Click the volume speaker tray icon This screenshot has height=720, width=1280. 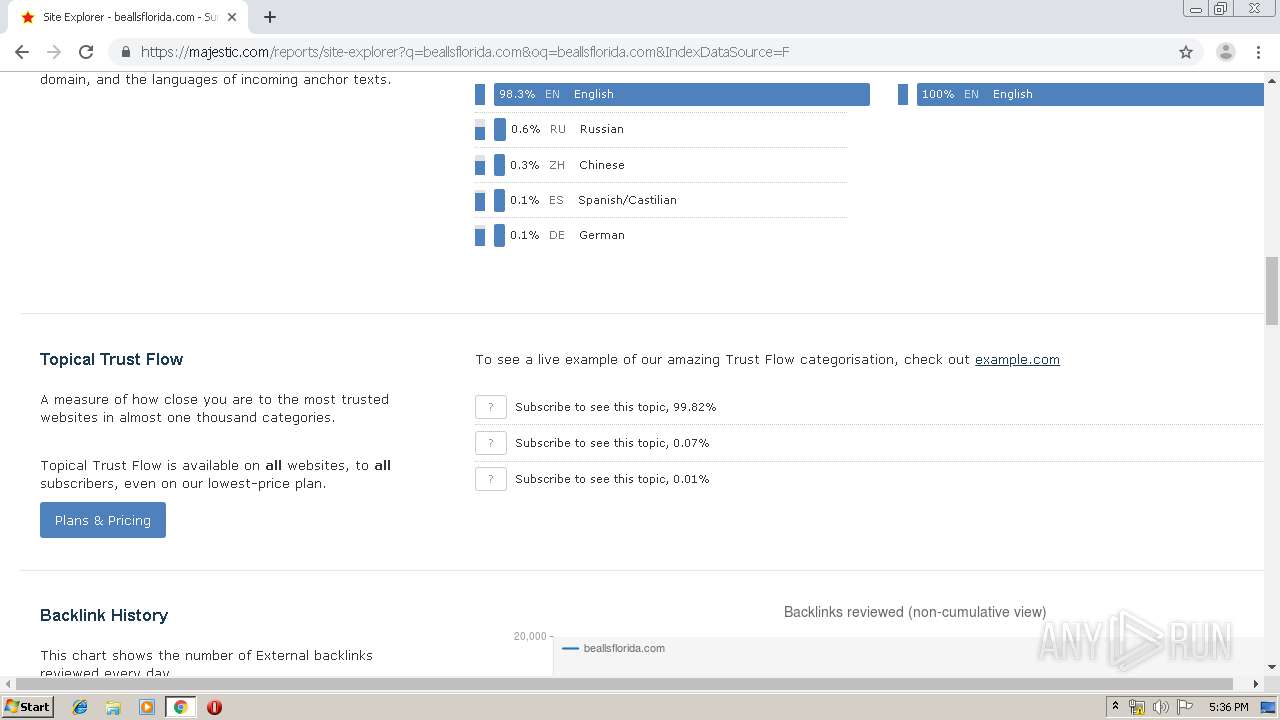[x=1161, y=707]
